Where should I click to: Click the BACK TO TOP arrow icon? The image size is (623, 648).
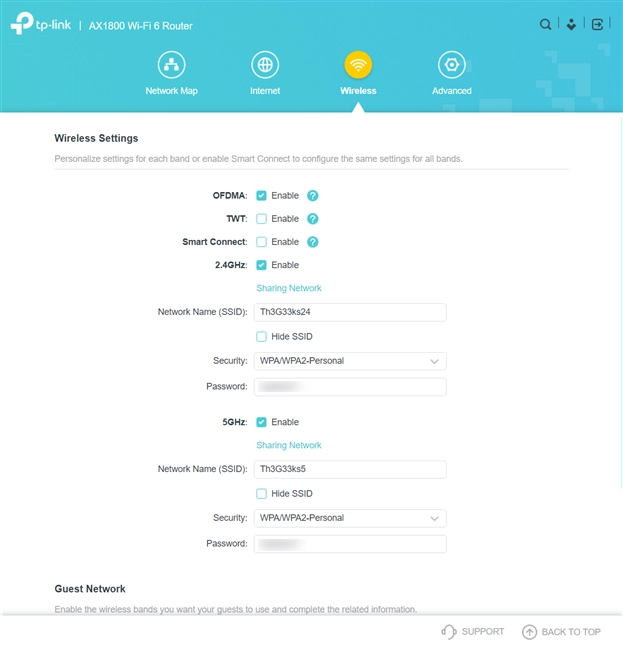529,632
